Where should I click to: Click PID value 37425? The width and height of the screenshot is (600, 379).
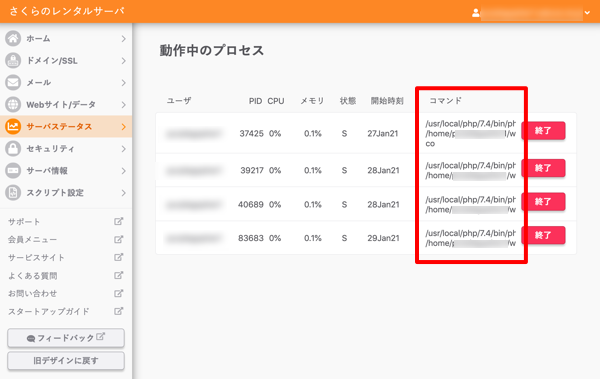(251, 134)
